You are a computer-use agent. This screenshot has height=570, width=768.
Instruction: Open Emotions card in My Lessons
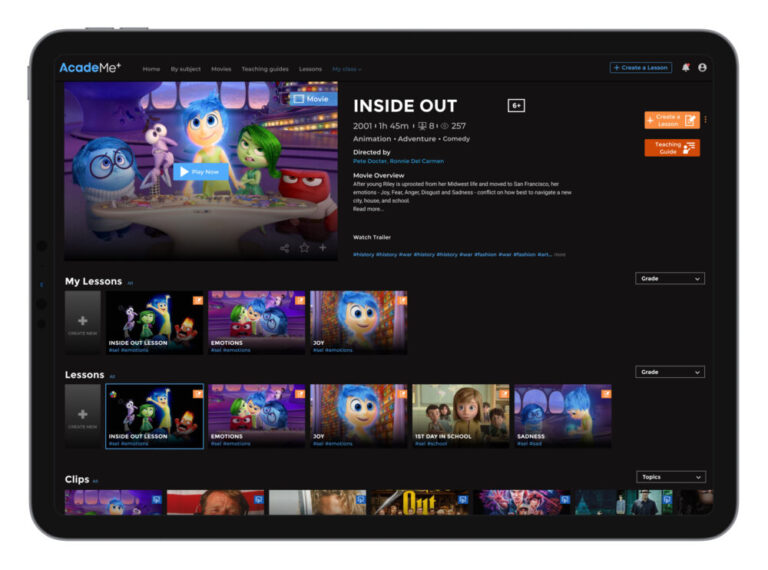pos(257,323)
